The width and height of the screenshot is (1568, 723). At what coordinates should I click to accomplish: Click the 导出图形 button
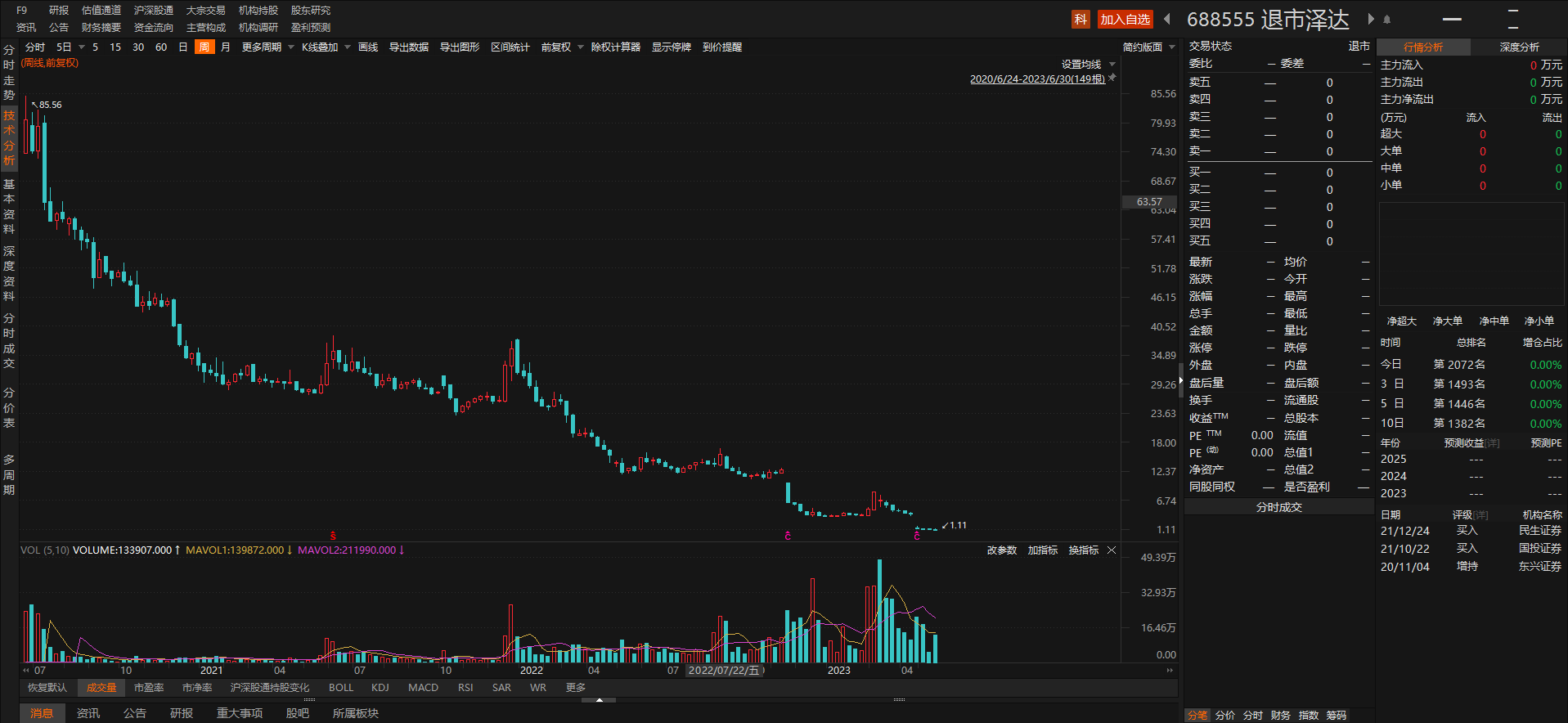click(x=460, y=47)
